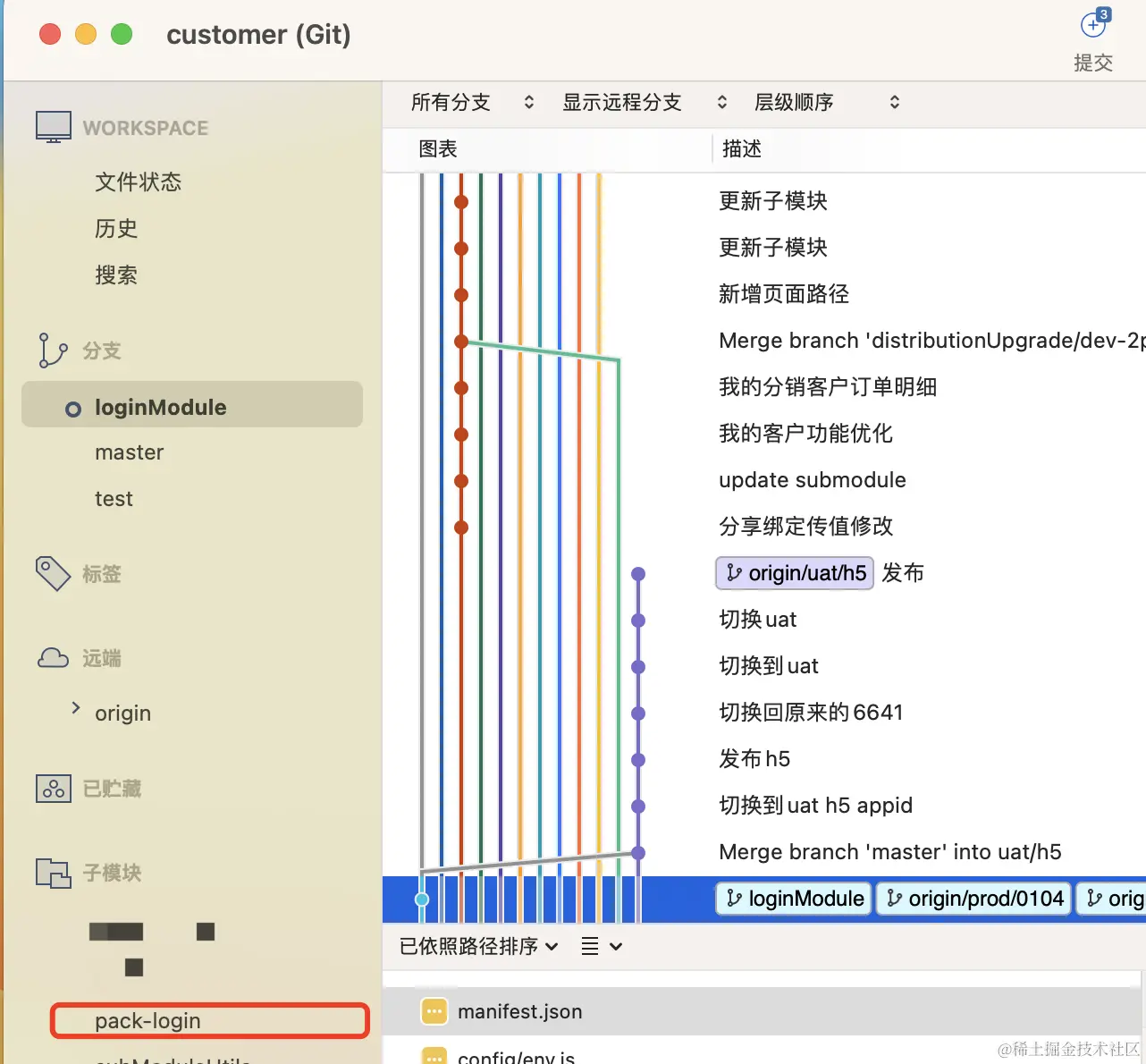
Task: Click the 分支 section header
Action: 102,350
